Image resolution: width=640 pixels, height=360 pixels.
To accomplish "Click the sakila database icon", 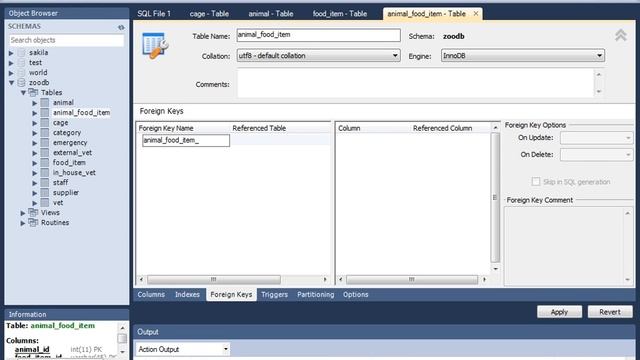I will click(x=22, y=53).
